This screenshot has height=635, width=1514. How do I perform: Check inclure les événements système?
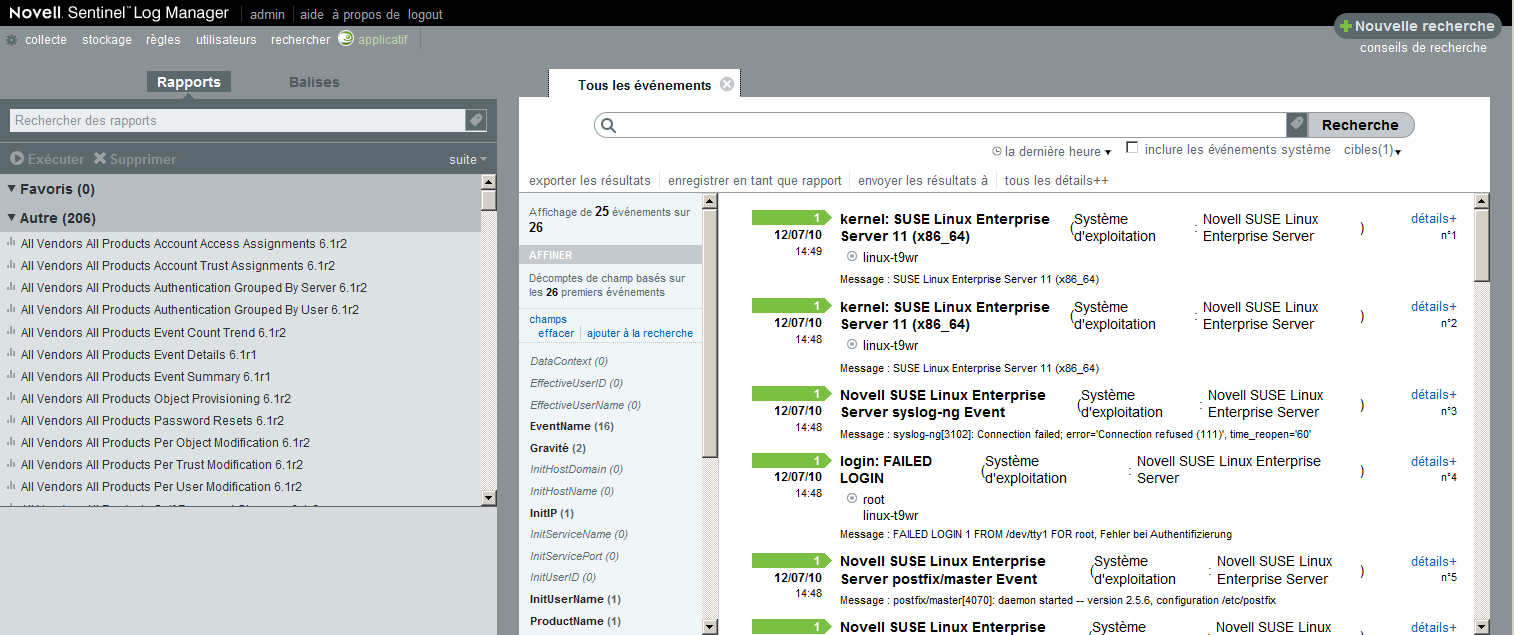1132,148
